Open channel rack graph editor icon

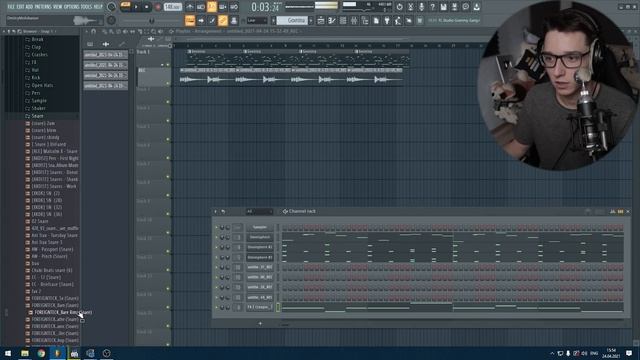(613, 211)
